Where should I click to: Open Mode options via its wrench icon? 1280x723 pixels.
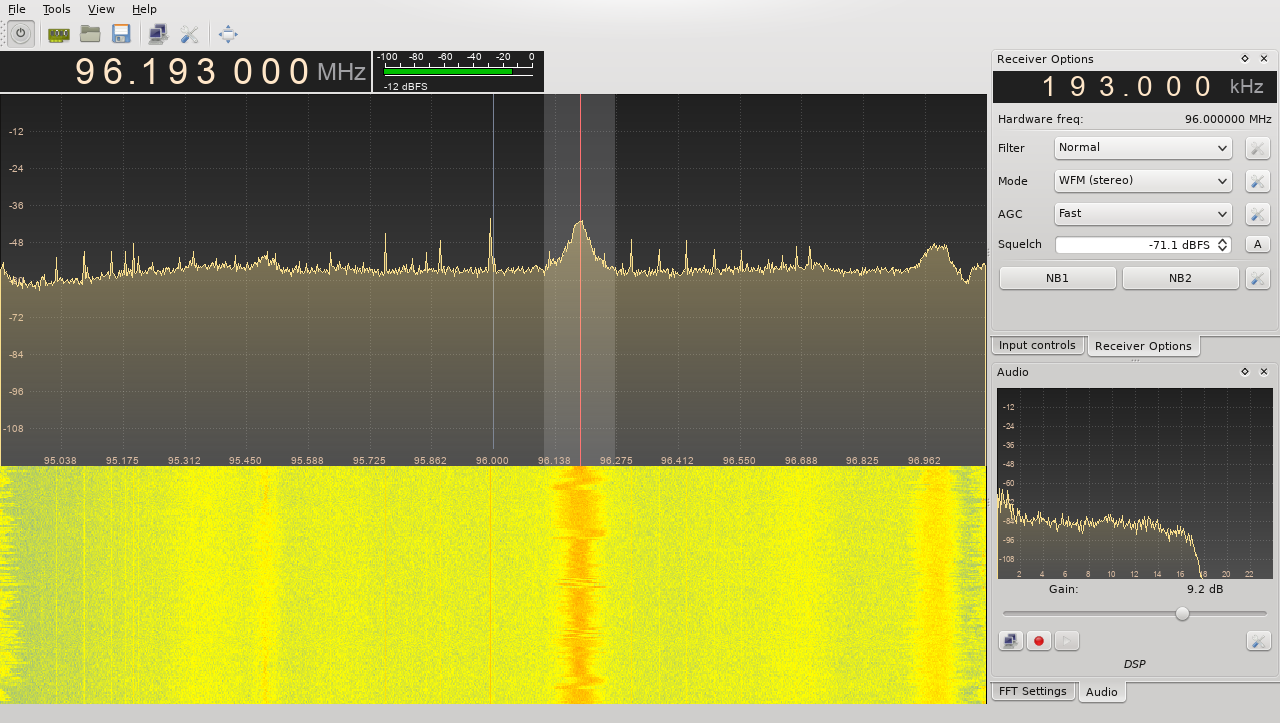pos(1257,181)
